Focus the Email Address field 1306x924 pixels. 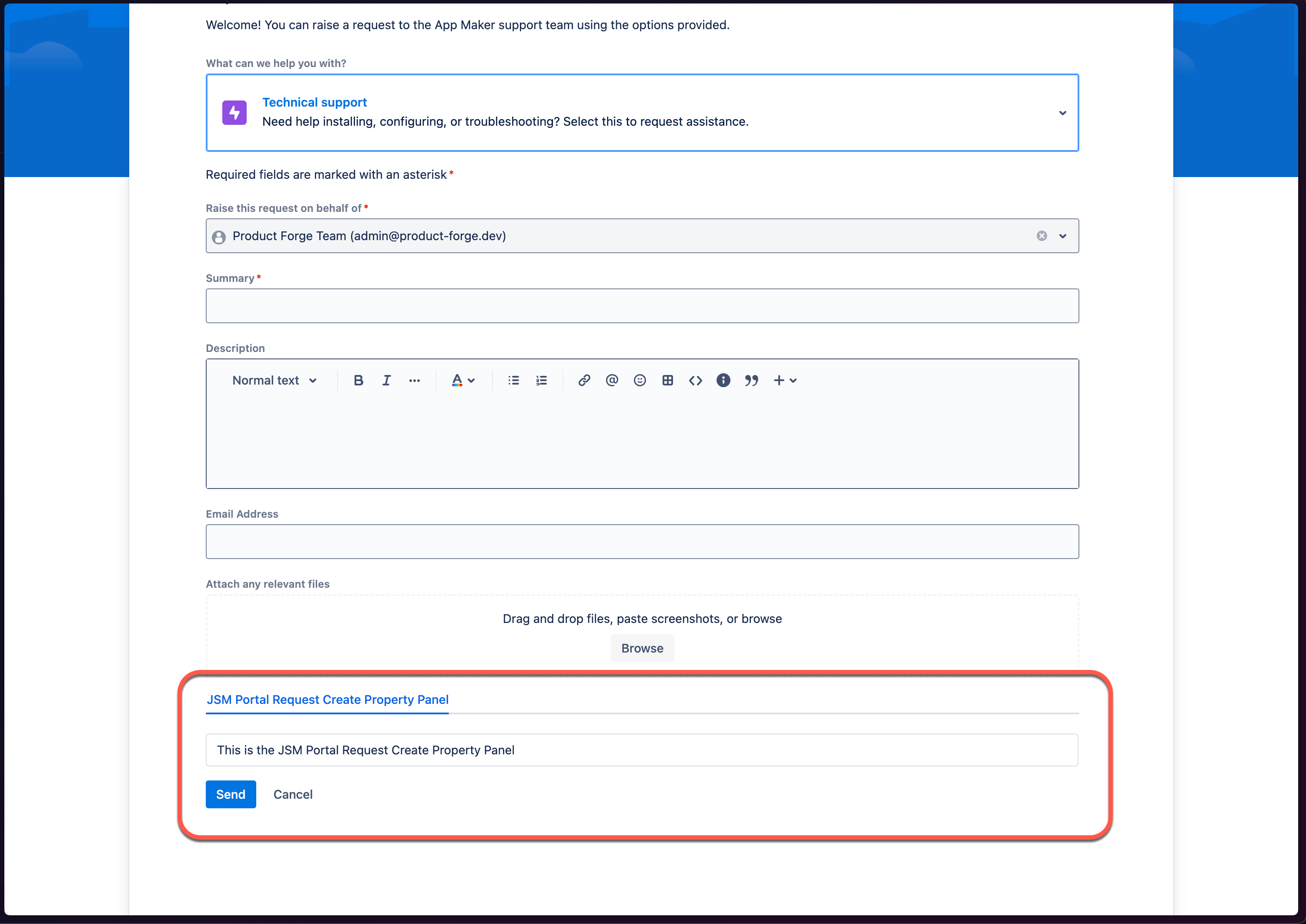642,542
